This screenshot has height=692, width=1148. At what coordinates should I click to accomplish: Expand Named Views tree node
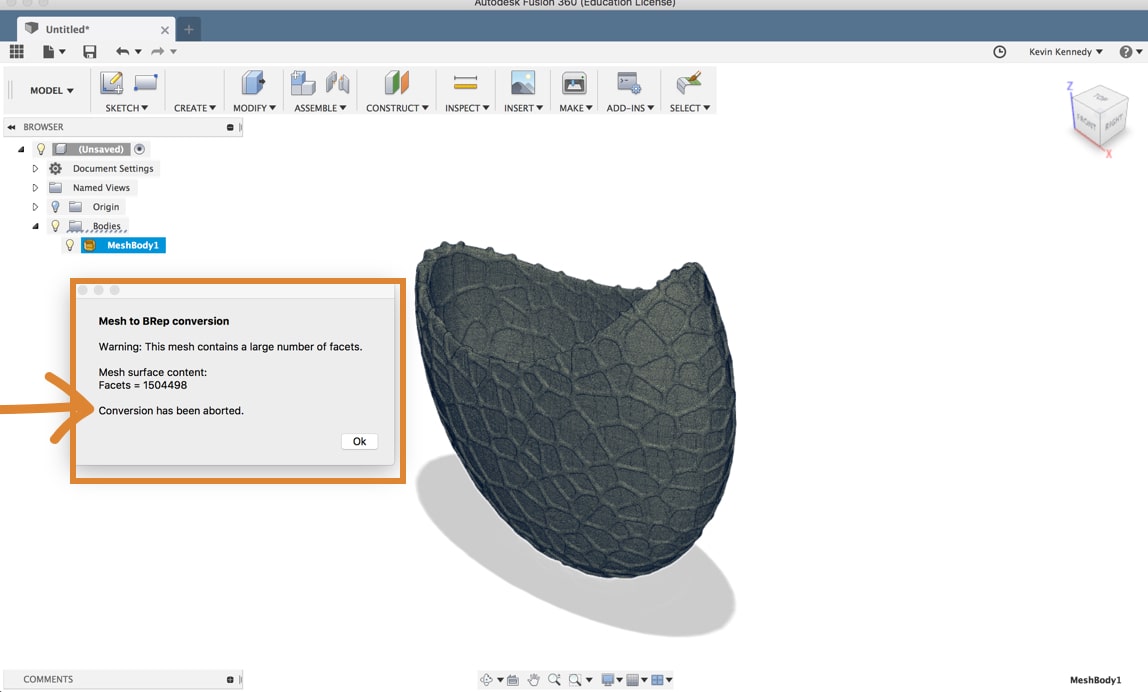35,187
